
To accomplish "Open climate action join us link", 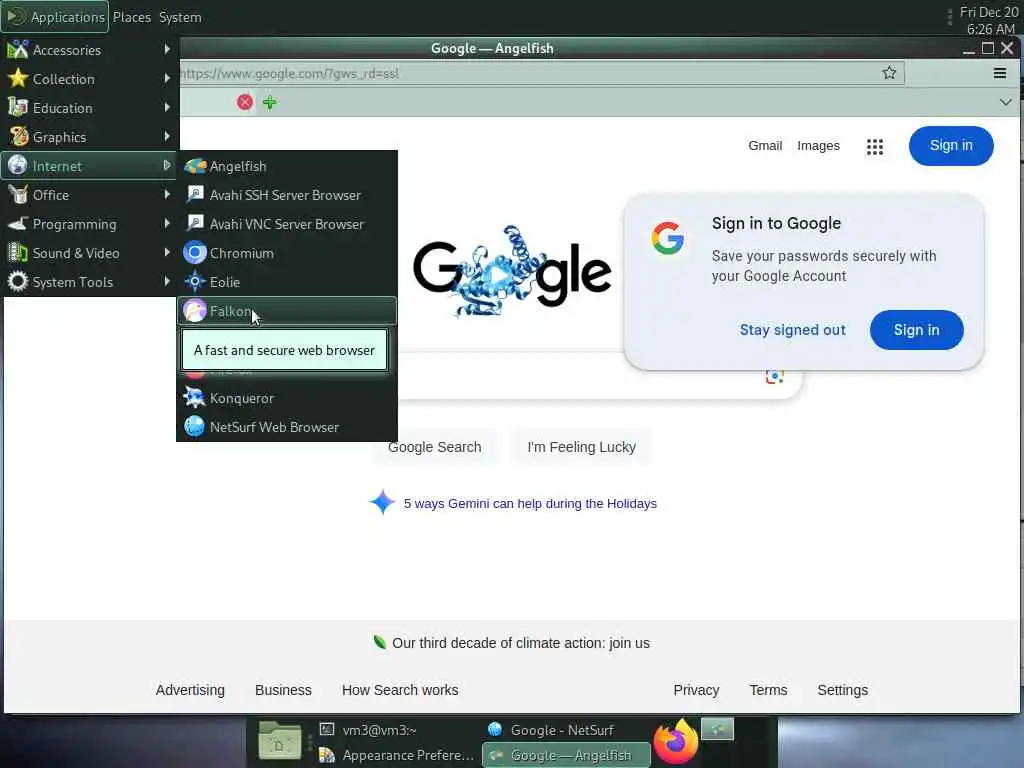I will pos(520,643).
